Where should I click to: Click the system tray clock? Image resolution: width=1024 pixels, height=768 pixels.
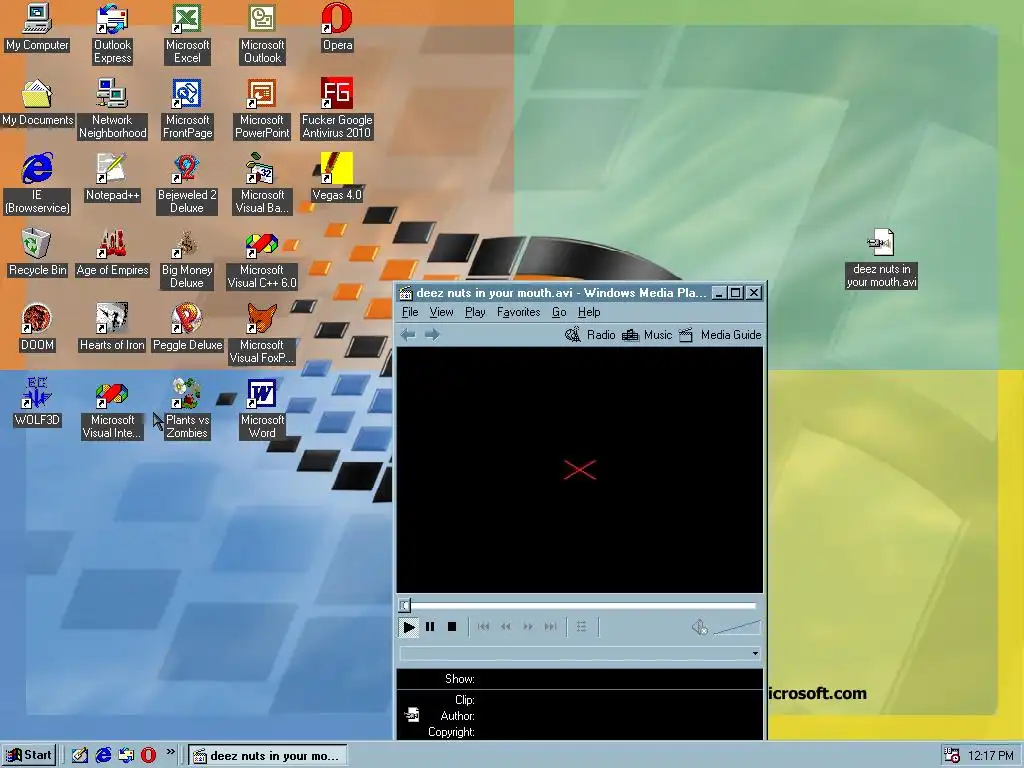click(990, 756)
